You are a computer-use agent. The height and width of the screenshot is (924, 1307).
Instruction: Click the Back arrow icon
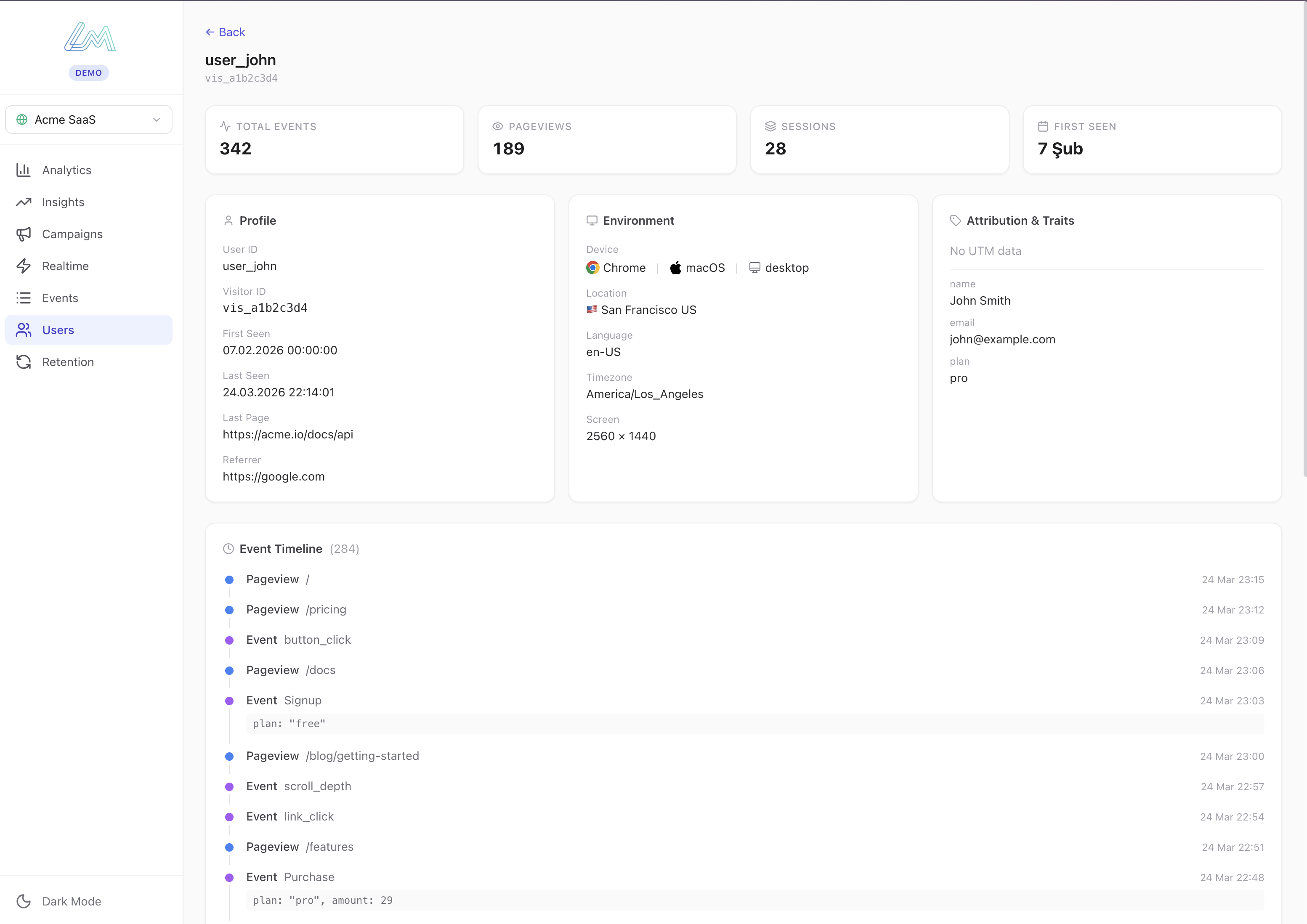click(x=210, y=32)
